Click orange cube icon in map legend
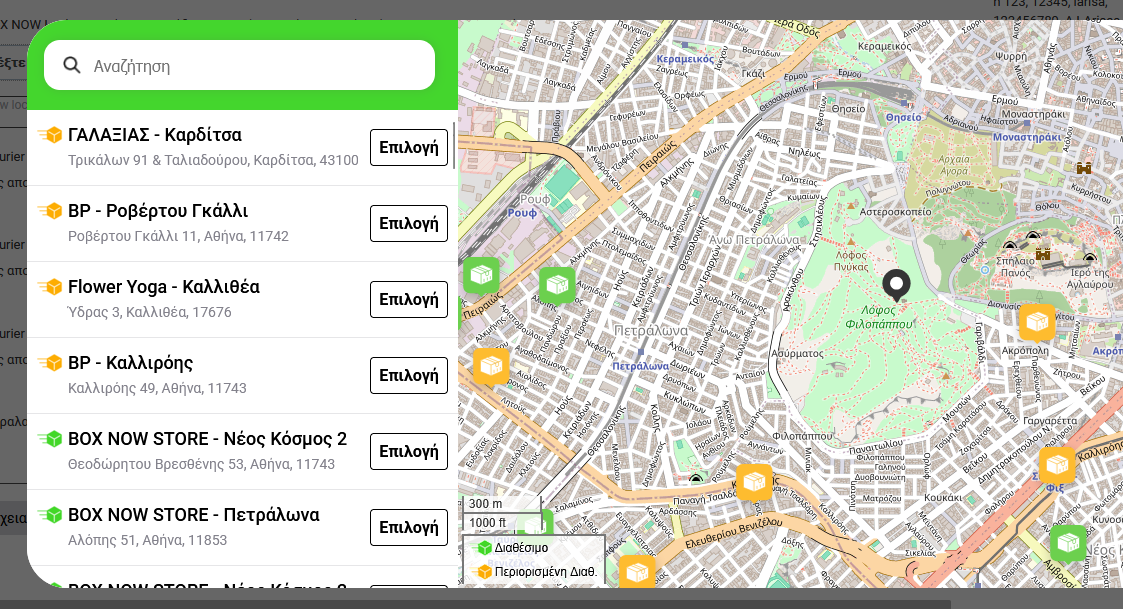1123x609 pixels. [x=485, y=572]
